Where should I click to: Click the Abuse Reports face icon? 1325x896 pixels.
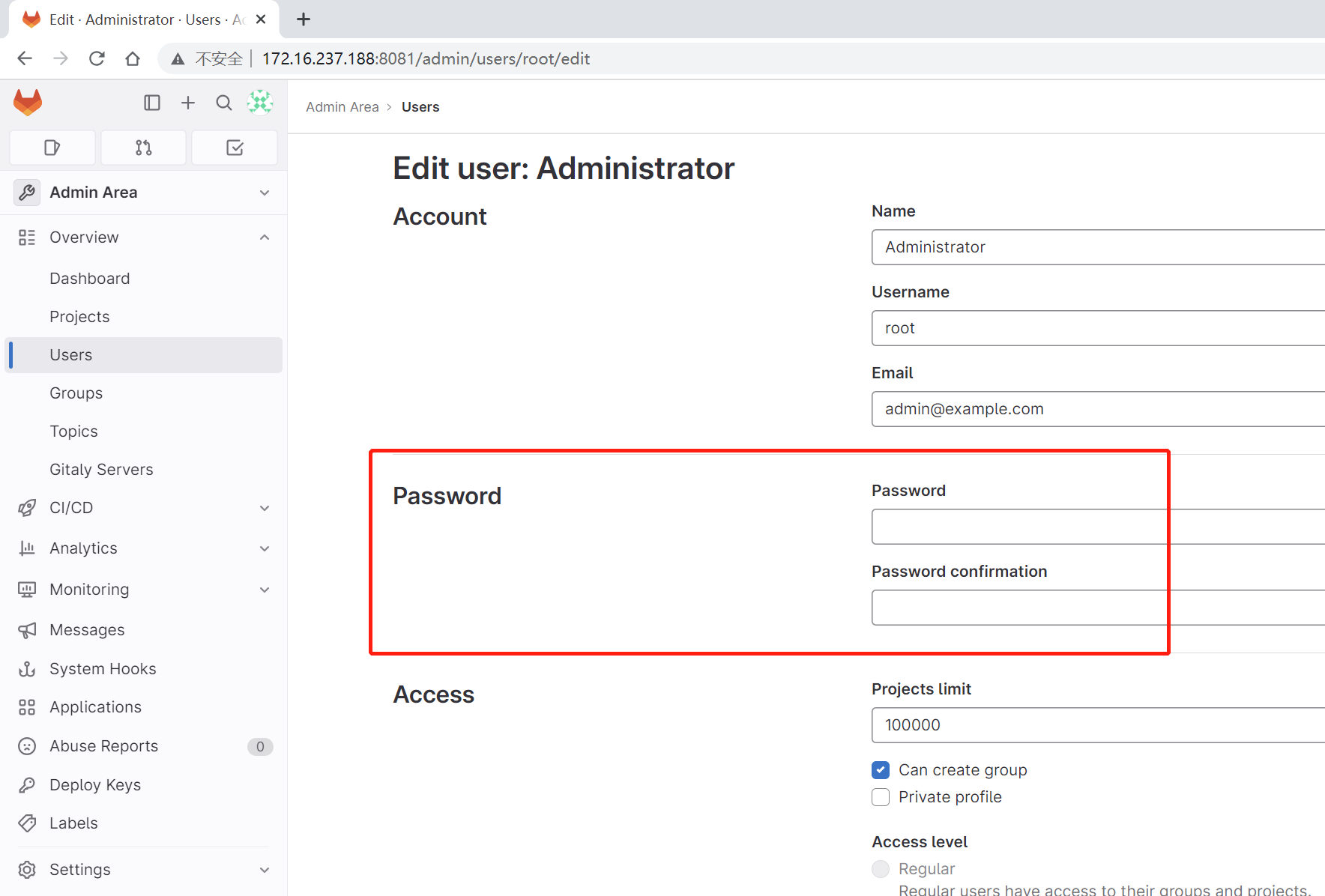pos(27,746)
